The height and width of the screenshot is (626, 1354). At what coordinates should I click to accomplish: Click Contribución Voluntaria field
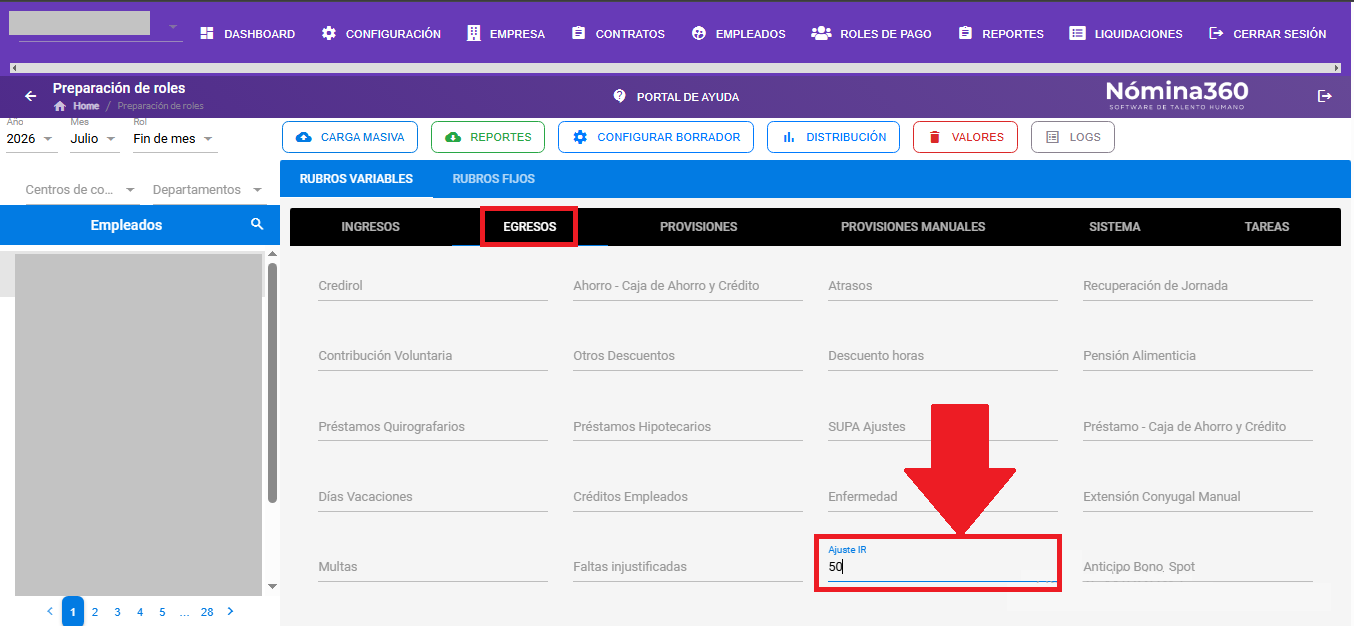[x=433, y=356]
